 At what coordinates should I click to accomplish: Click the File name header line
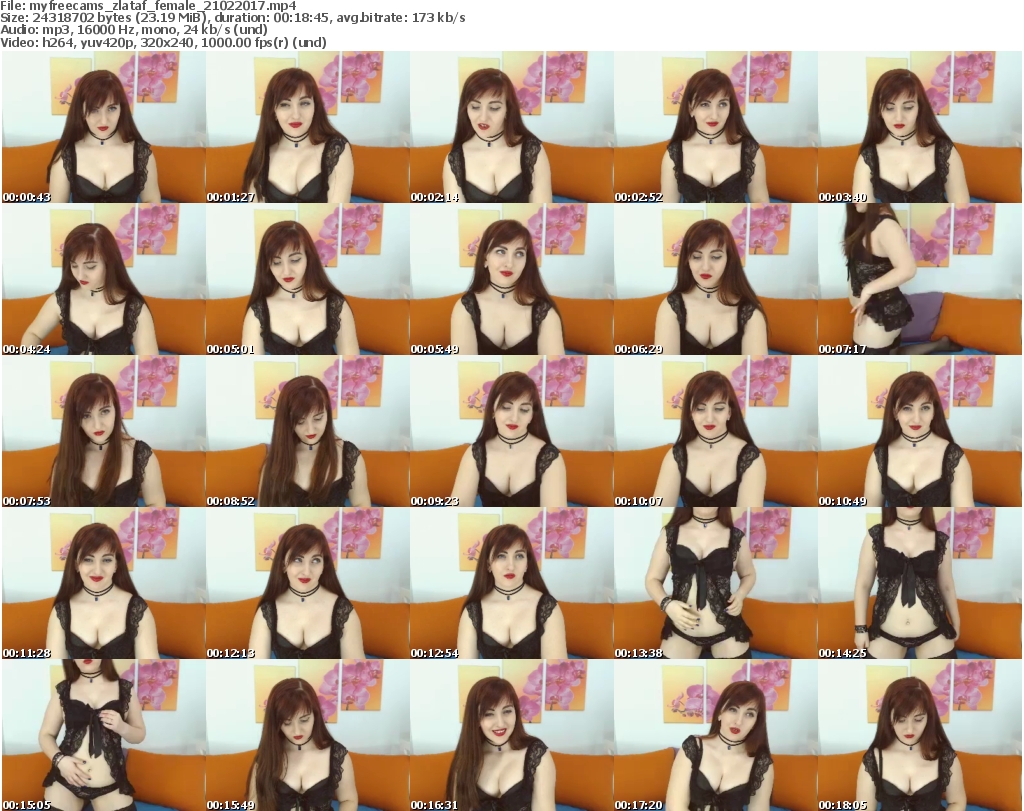148,6
